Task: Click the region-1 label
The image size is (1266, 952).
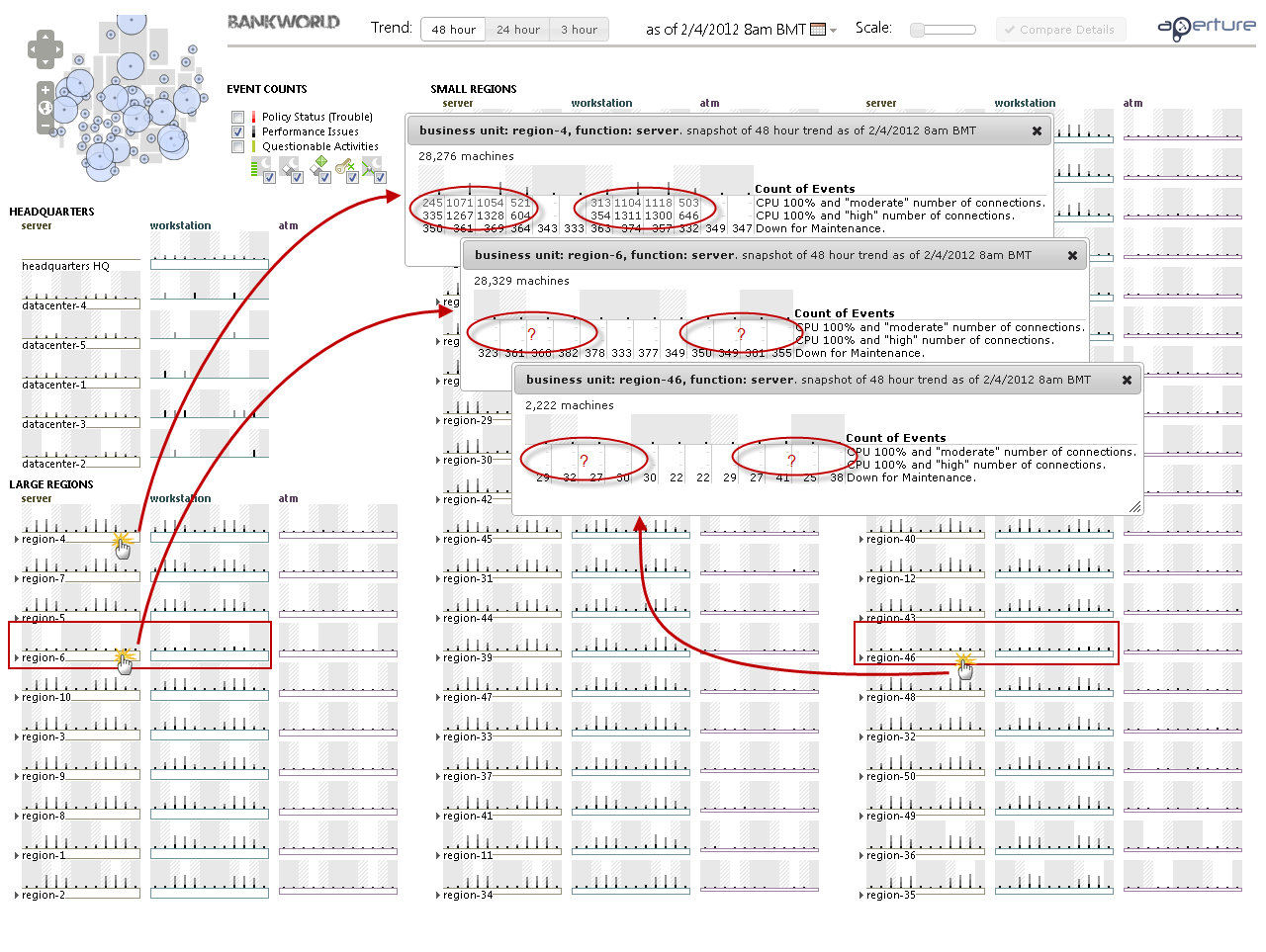Action: (44, 856)
